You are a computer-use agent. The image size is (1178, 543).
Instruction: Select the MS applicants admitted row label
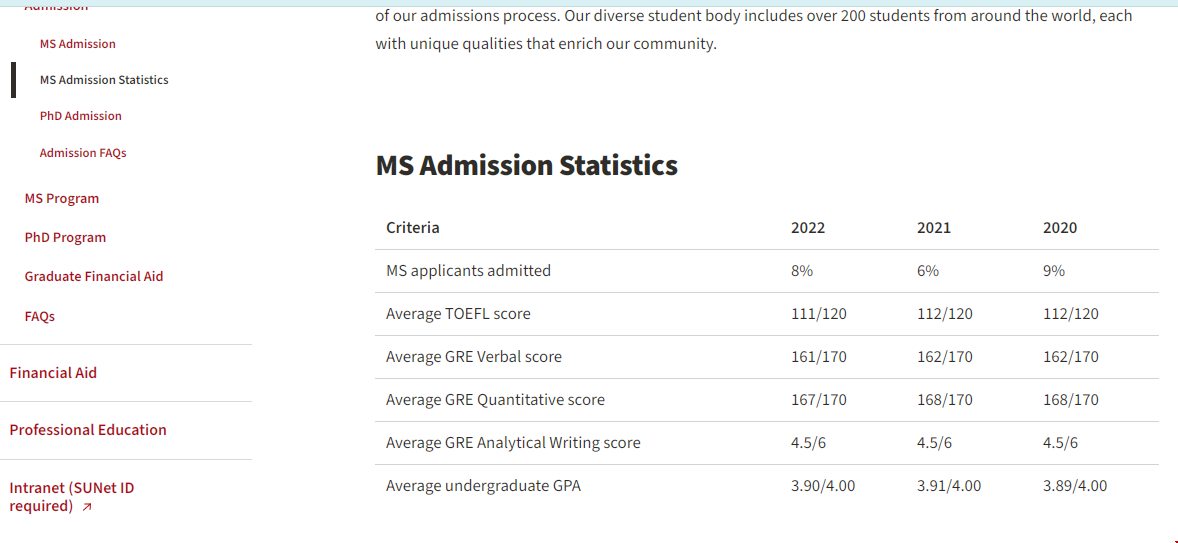pyautogui.click(x=468, y=271)
